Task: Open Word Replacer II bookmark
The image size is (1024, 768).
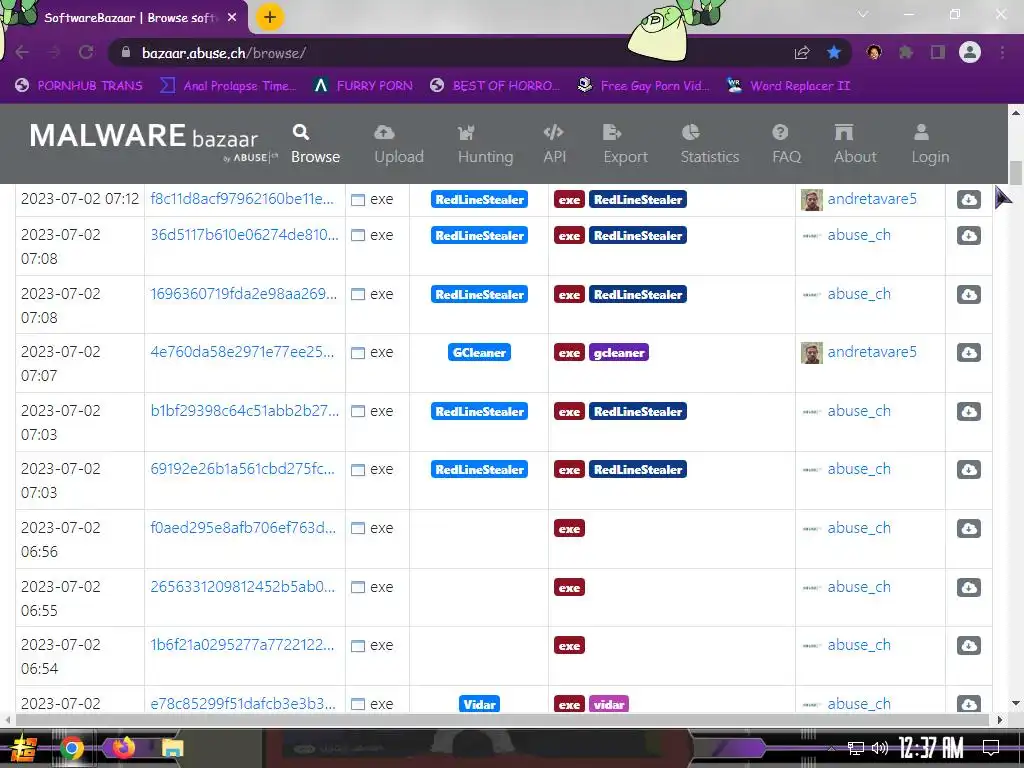Action: pyautogui.click(x=788, y=86)
